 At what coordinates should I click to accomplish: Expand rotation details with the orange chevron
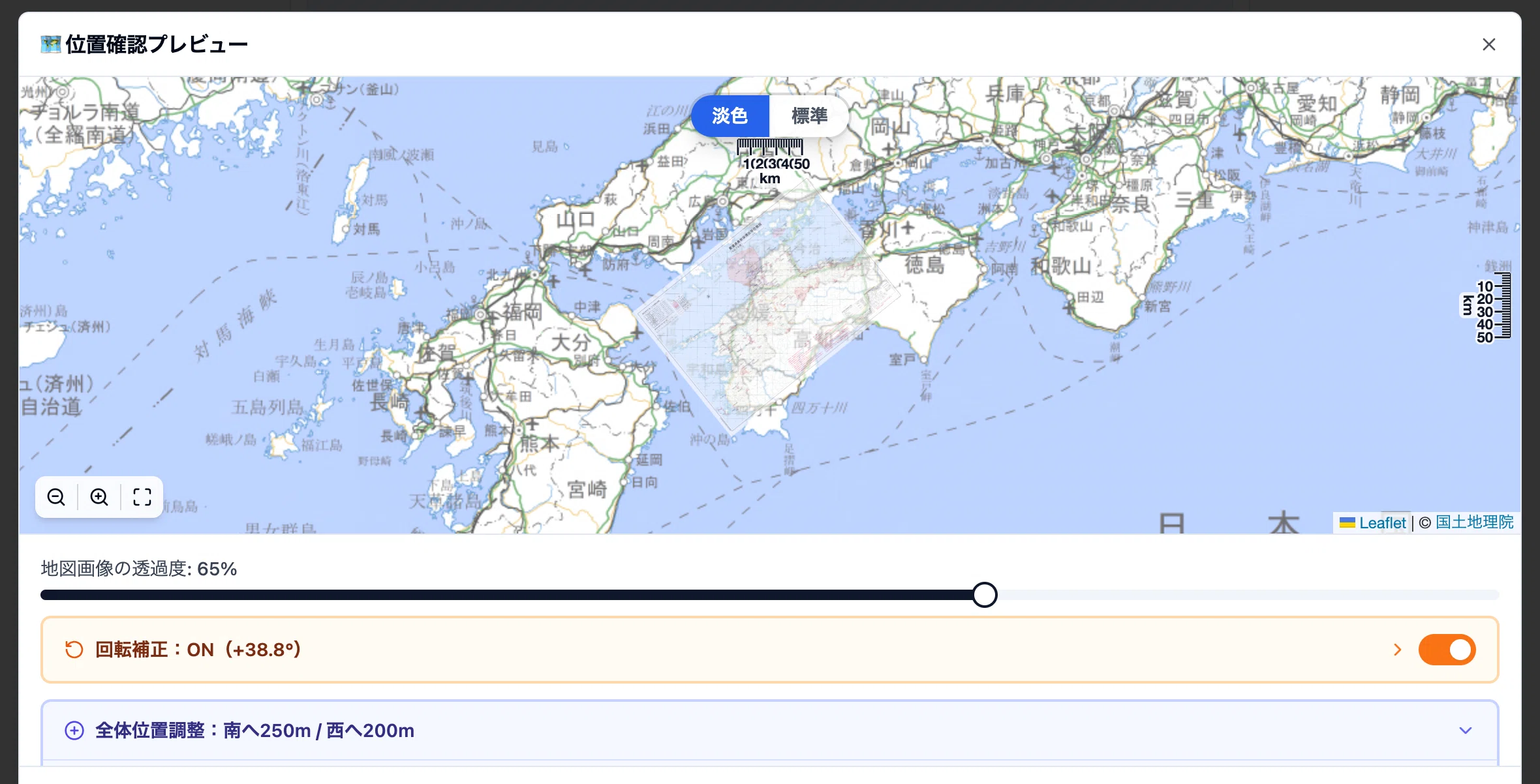1397,650
